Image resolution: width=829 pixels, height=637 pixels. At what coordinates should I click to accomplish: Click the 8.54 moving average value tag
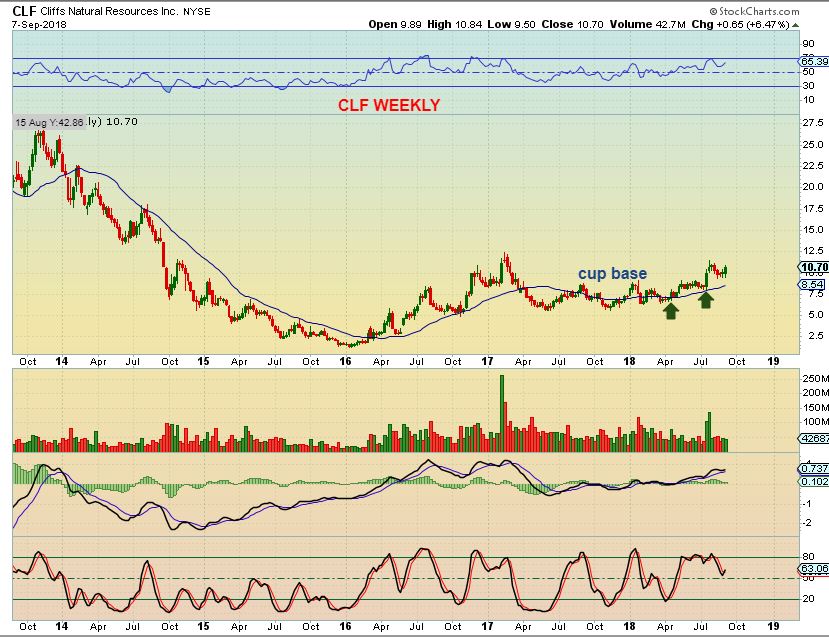[x=812, y=284]
